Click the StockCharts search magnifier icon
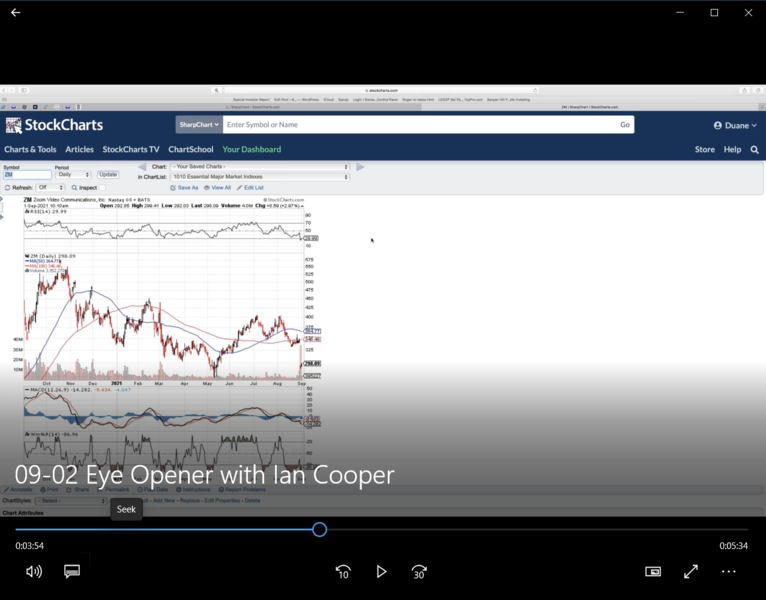This screenshot has height=600, width=766. tap(755, 149)
